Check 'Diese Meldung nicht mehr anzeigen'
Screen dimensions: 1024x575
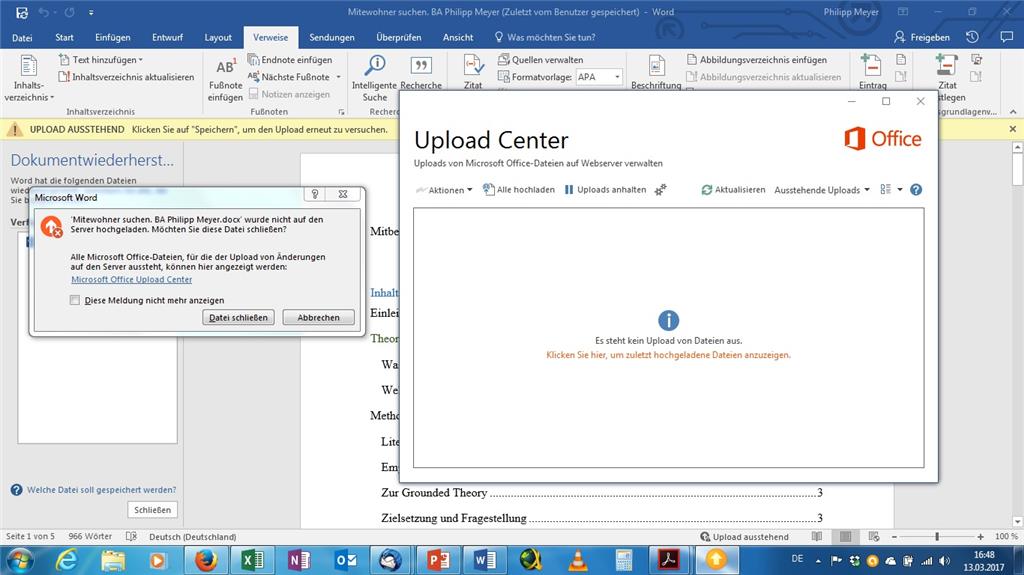[x=74, y=300]
